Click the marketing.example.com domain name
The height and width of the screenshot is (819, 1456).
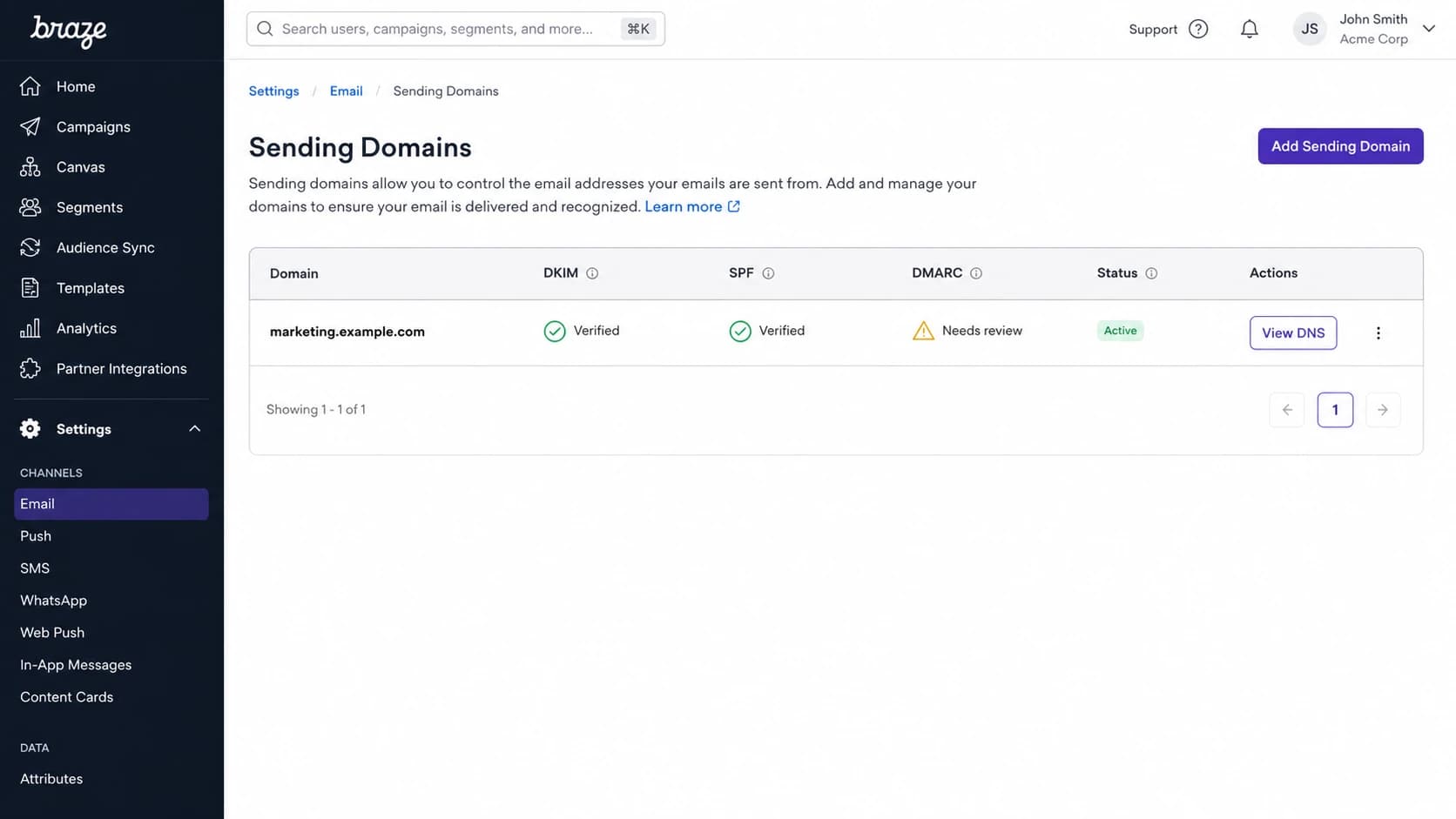click(347, 332)
